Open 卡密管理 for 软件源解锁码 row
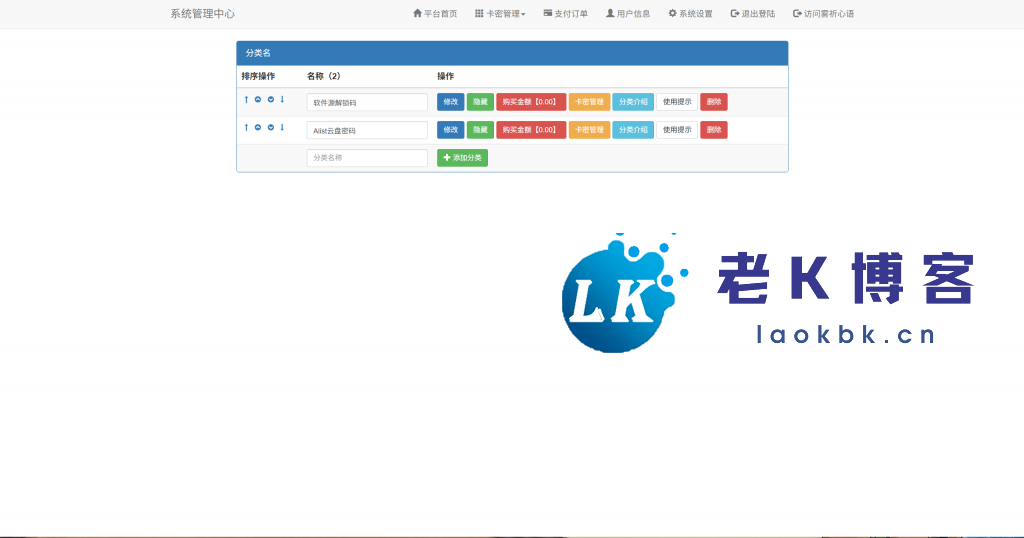Viewport: 1024px width, 538px height. [589, 102]
